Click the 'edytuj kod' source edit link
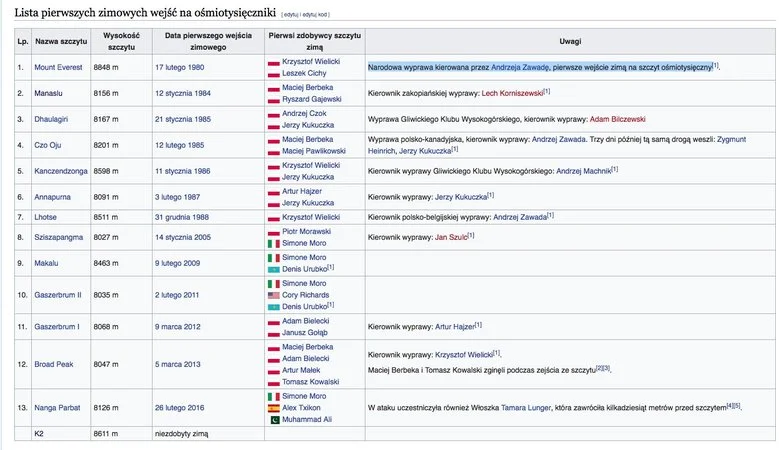This screenshot has height=450, width=779. (x=315, y=14)
